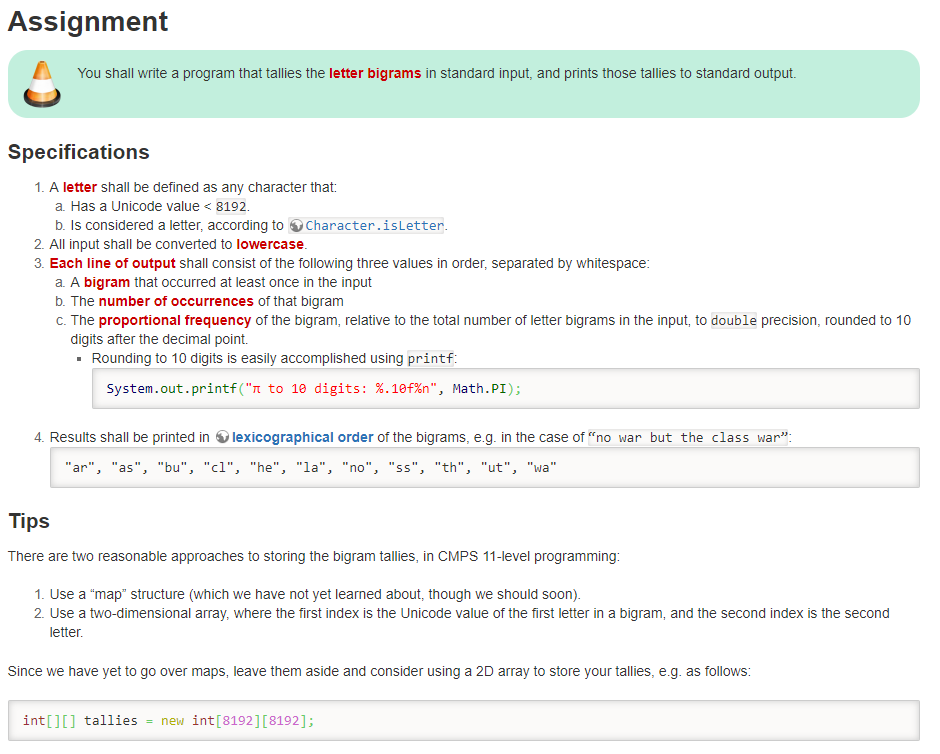
Task: Click the Assignment page heading
Action: [87, 21]
